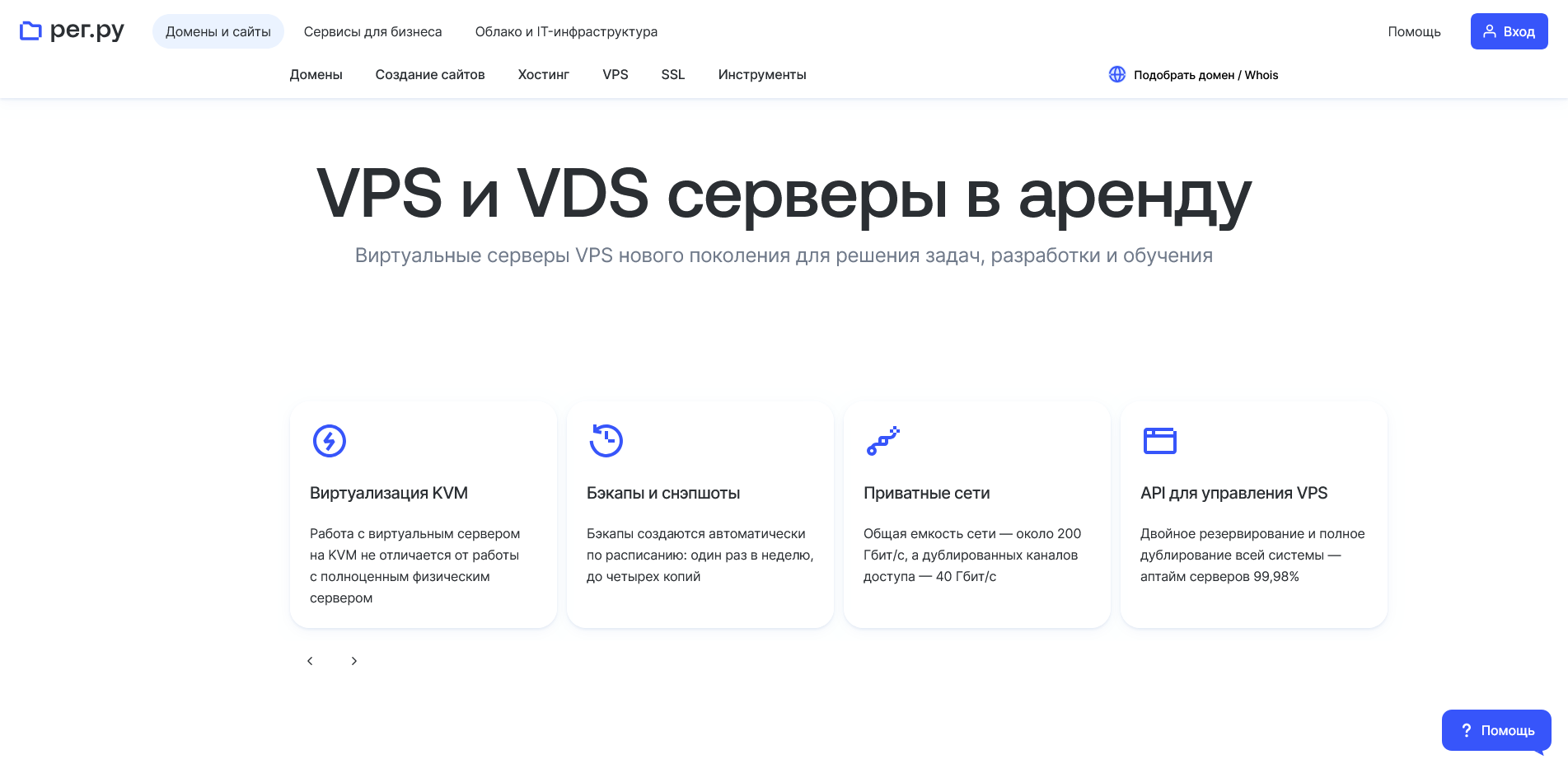Click the network nodes icon on Приватные сети card

coord(883,441)
